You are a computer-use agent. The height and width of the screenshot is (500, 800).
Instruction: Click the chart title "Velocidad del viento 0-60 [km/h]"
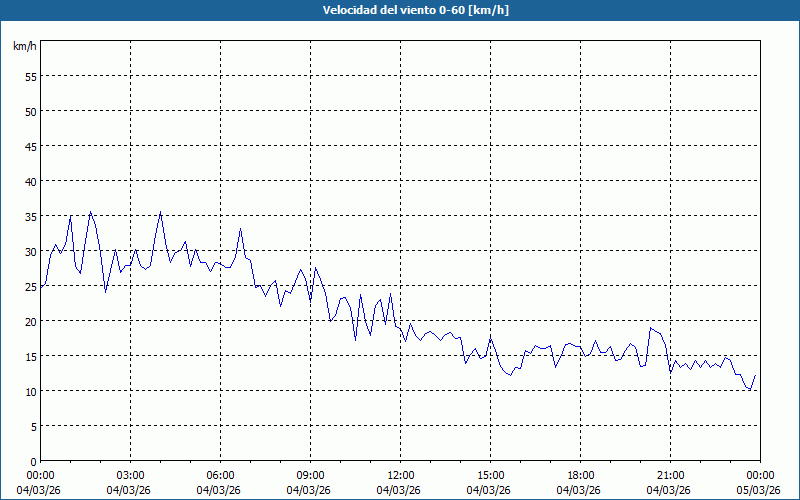400,11
